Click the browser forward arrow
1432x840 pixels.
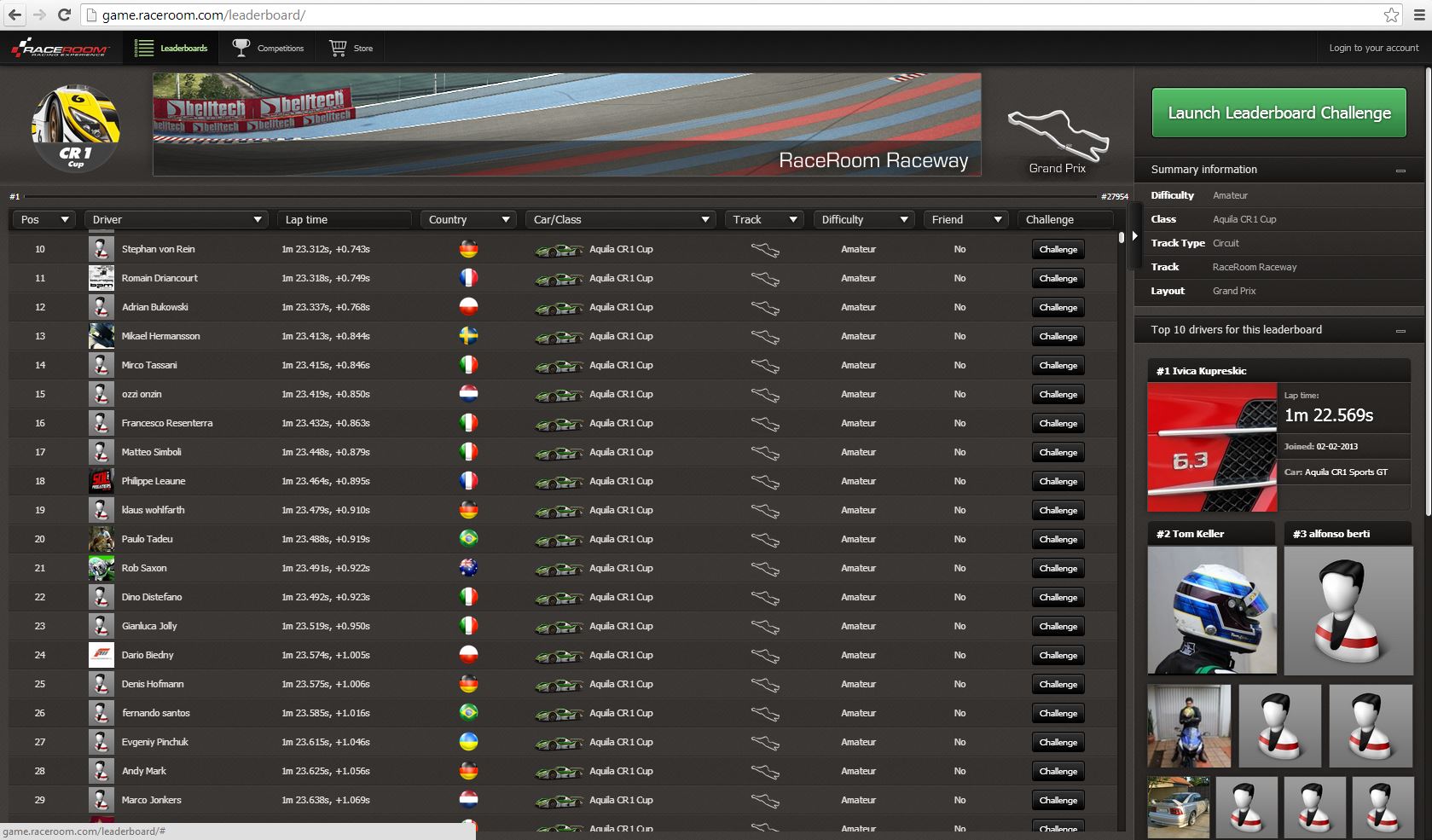point(39,14)
